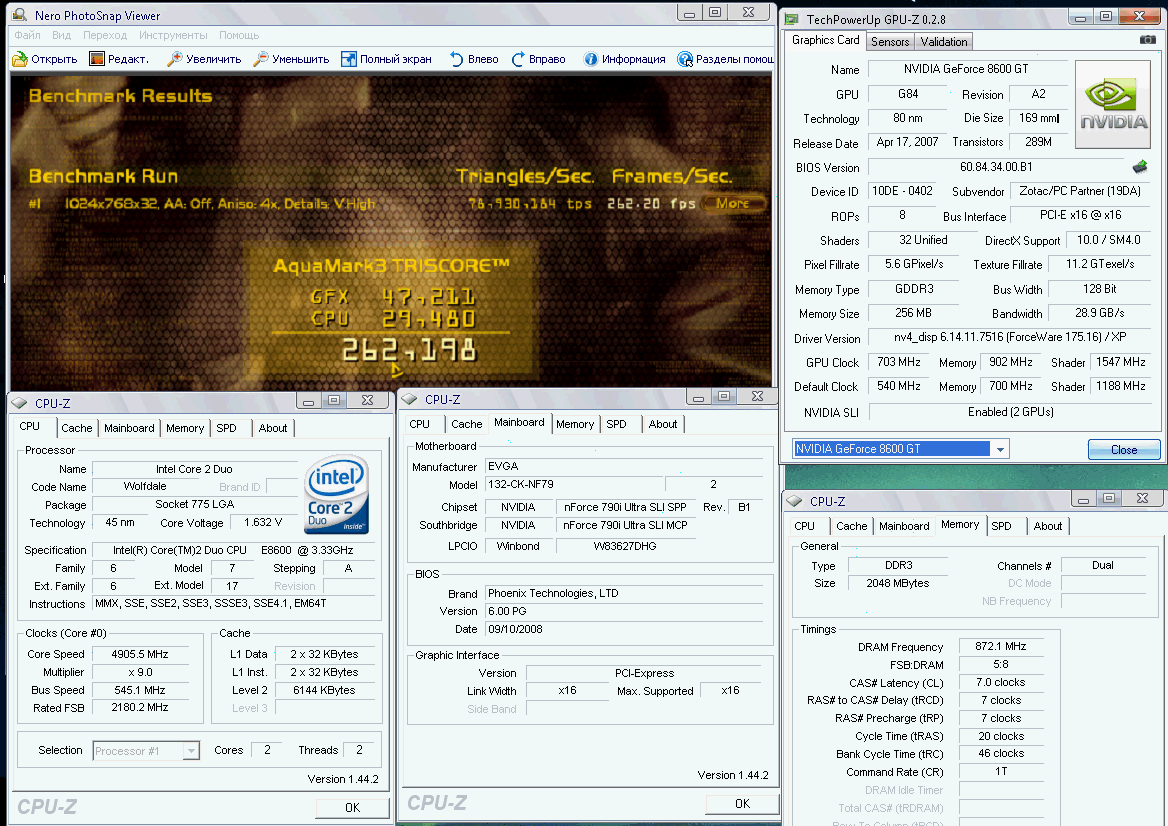1168x826 pixels.
Task: Open the GPU selection dropdown in GPU-Z
Action: (x=1000, y=449)
